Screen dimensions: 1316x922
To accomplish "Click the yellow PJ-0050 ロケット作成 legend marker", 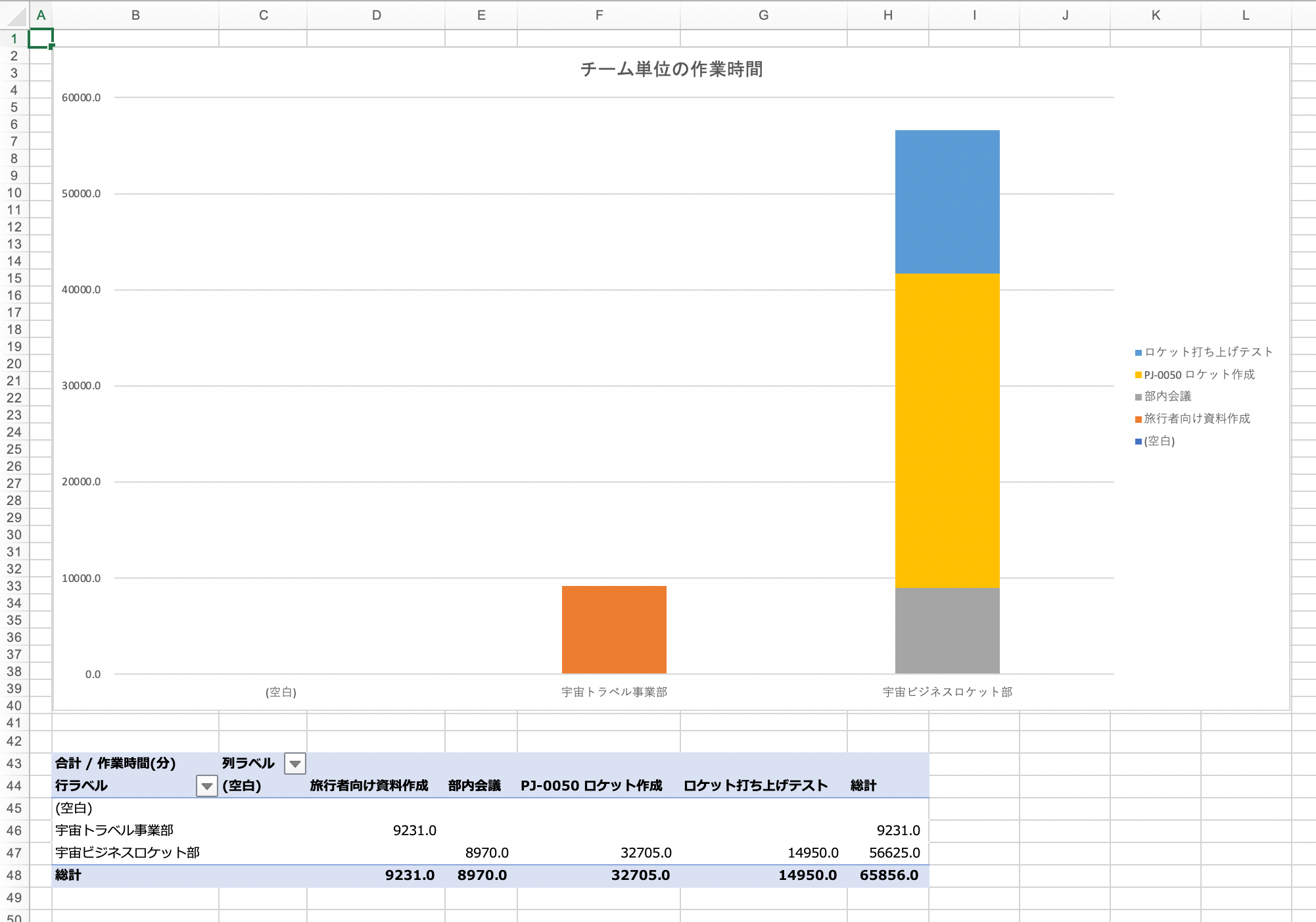I will [x=1139, y=376].
